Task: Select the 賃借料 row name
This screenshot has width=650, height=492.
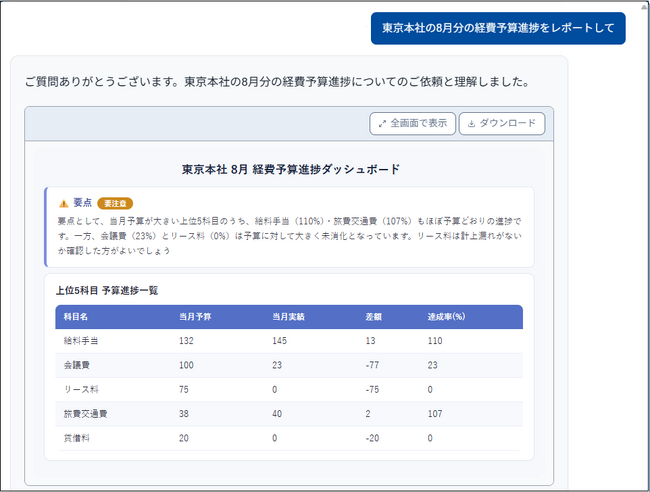Action: click(x=77, y=438)
